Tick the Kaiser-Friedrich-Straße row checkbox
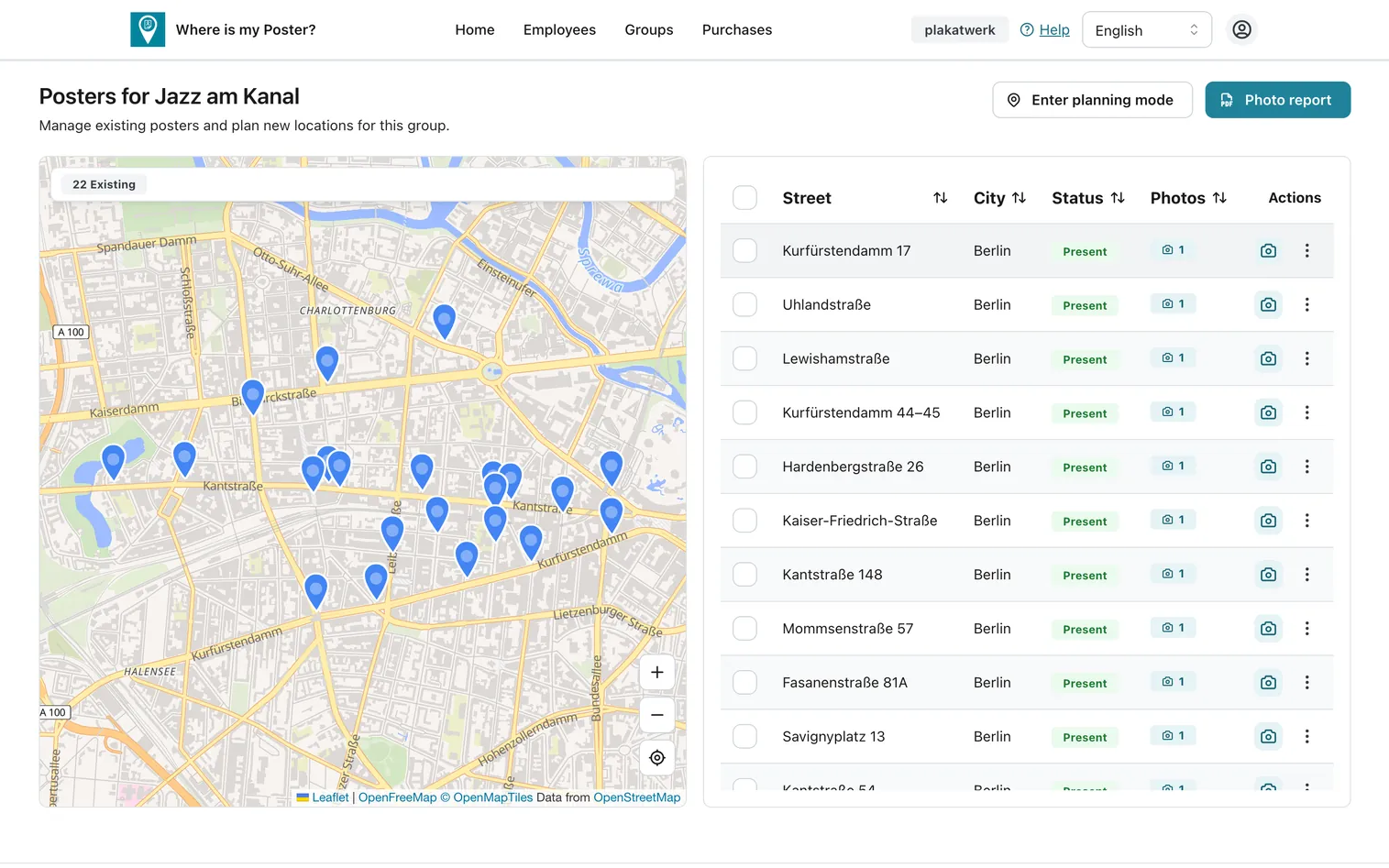 (744, 521)
